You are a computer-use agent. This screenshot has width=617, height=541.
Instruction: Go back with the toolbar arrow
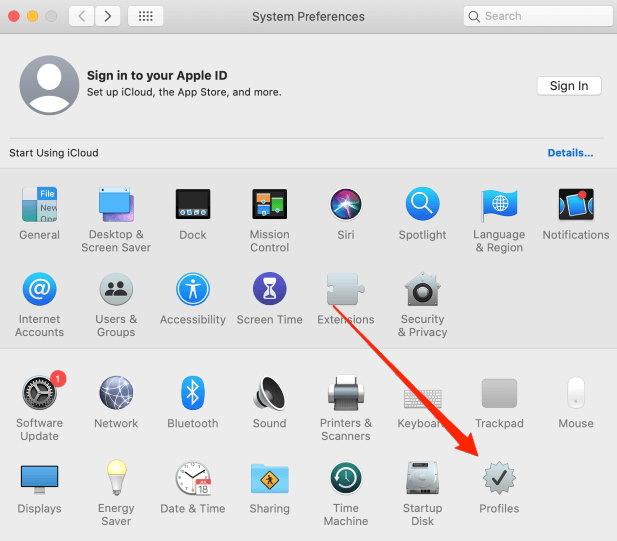point(82,16)
